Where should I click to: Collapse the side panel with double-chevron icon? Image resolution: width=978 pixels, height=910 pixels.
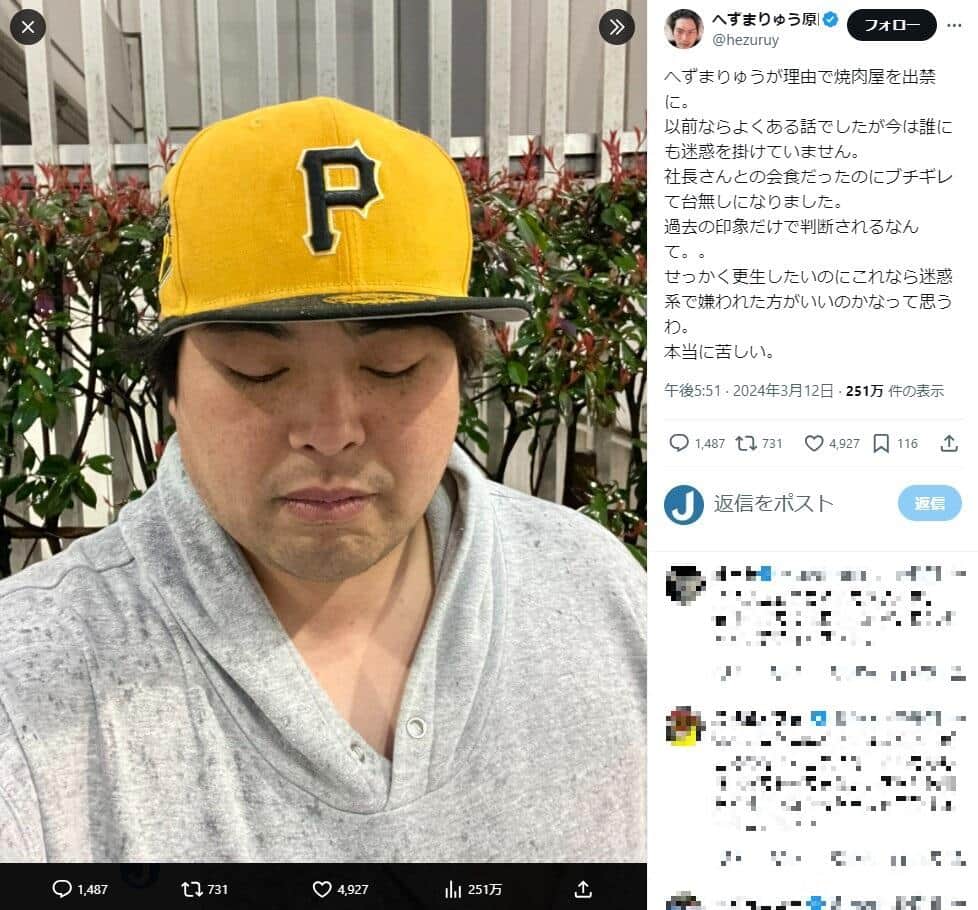point(616,27)
